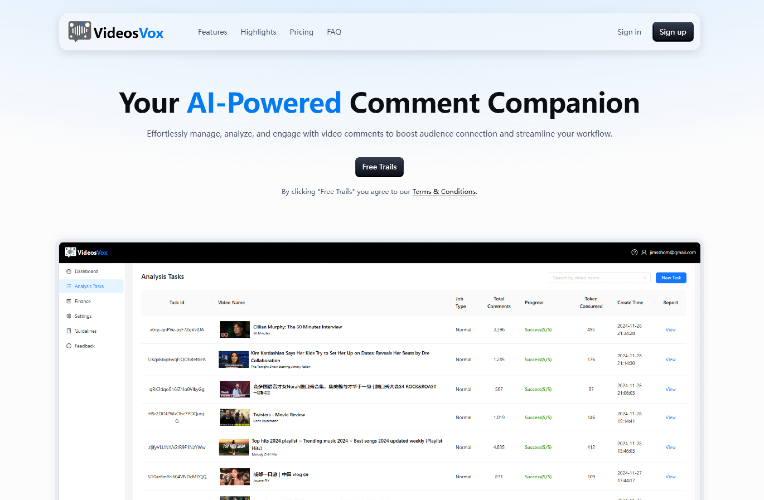Screen dimensions: 764x500
Task: Open the Features nav item
Action: pyautogui.click(x=212, y=32)
